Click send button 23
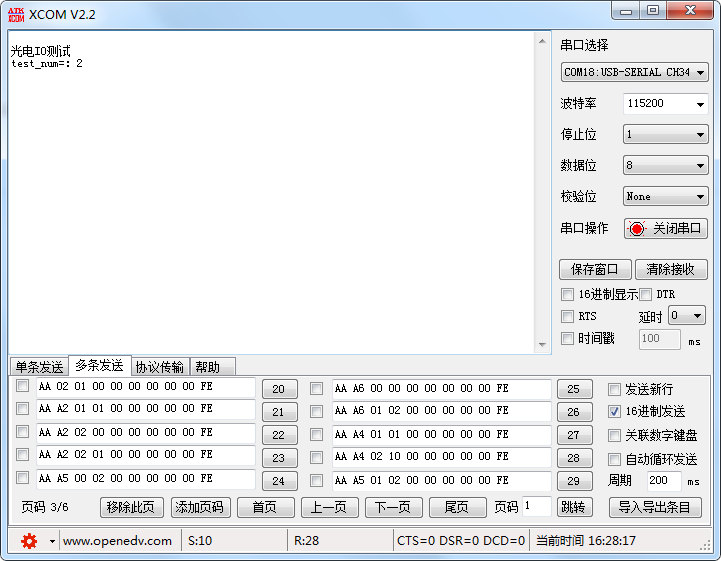This screenshot has width=721, height=561. (280, 458)
